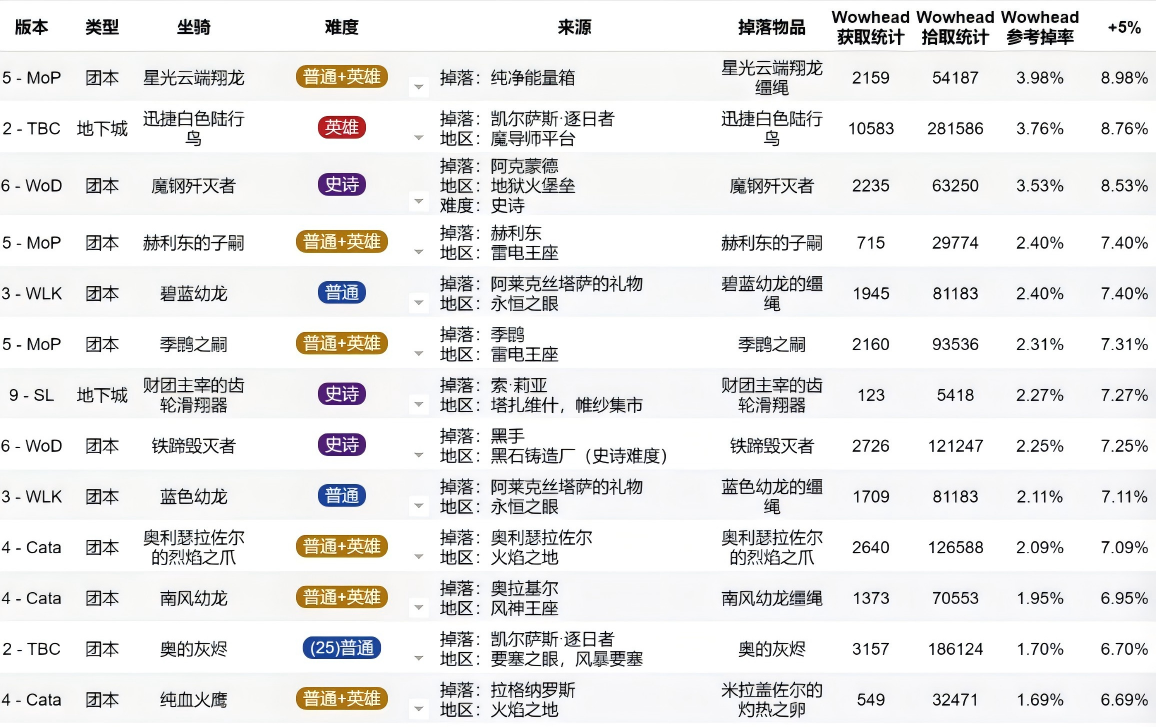1156x727 pixels.
Task: Click the +5% column header
Action: pyautogui.click(x=1123, y=28)
